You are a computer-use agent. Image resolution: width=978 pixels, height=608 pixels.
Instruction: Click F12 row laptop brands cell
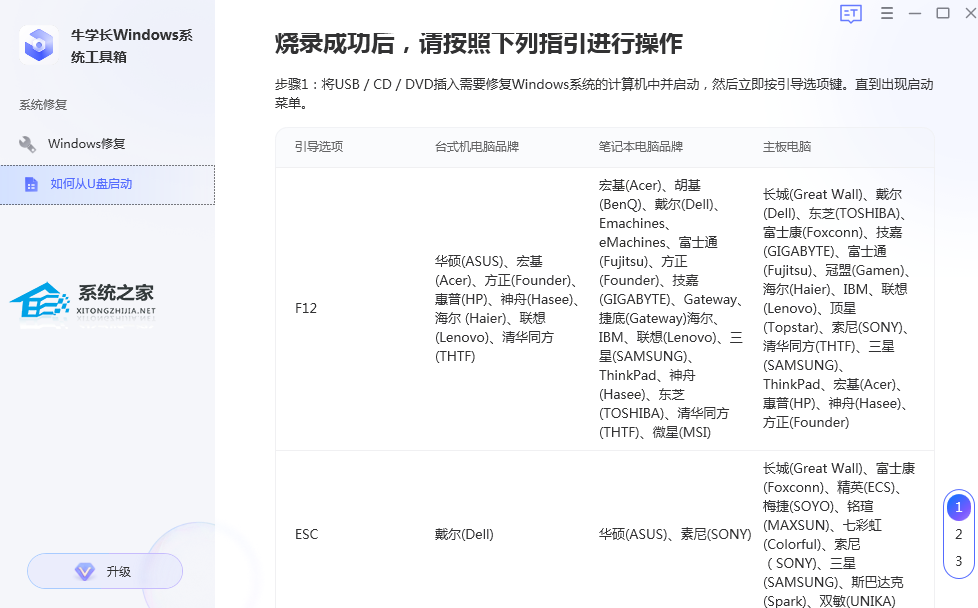(672, 309)
